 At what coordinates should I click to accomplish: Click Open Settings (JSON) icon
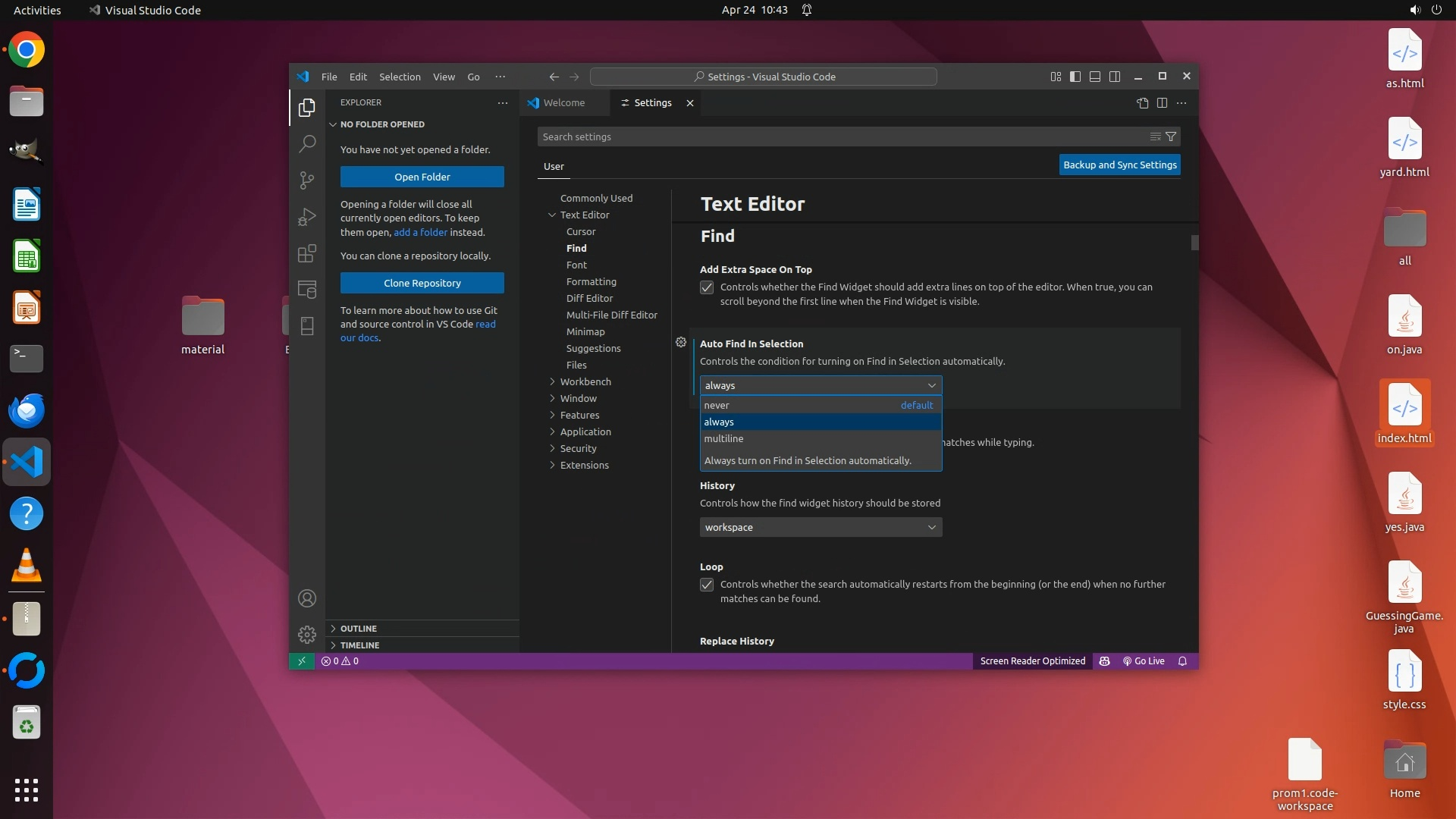click(x=1142, y=103)
